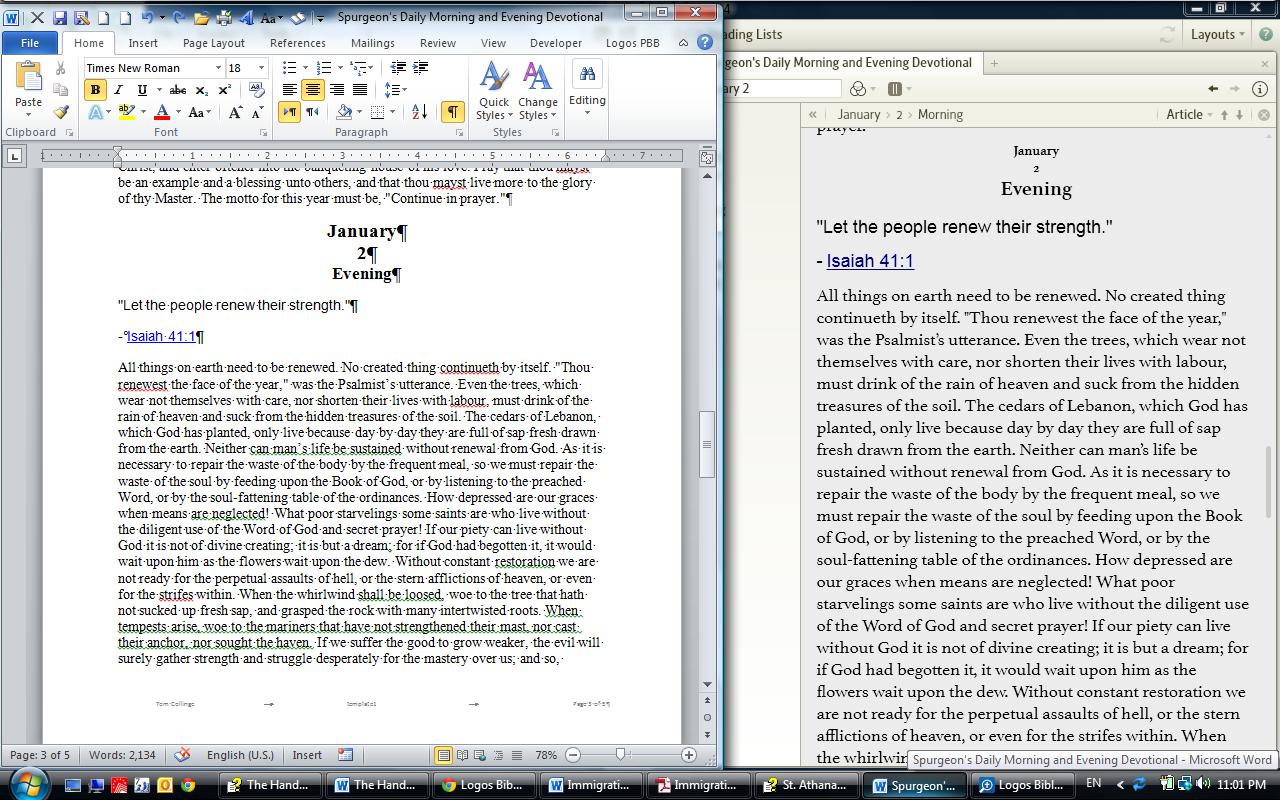This screenshot has width=1280, height=800.
Task: Click the Quick Print icon in quick access toolbar
Action: pyautogui.click(x=224, y=18)
